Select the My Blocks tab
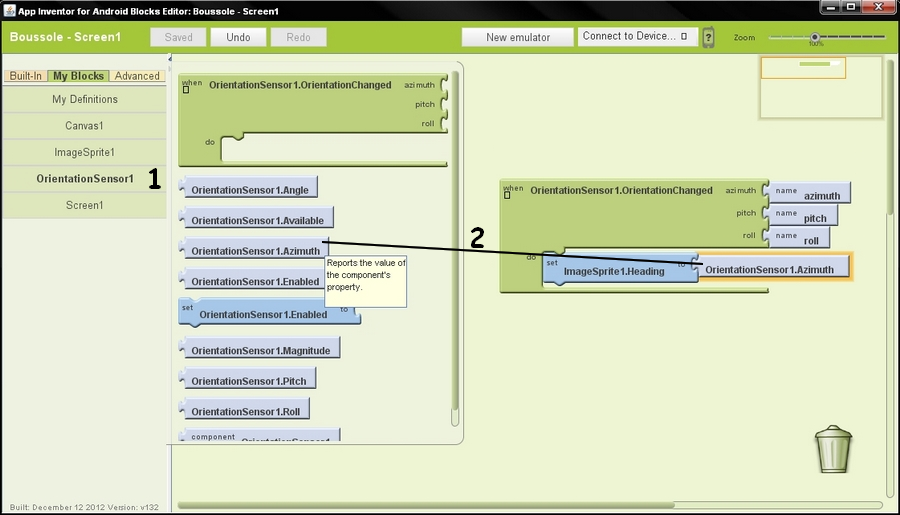This screenshot has height=515, width=900. click(78, 76)
